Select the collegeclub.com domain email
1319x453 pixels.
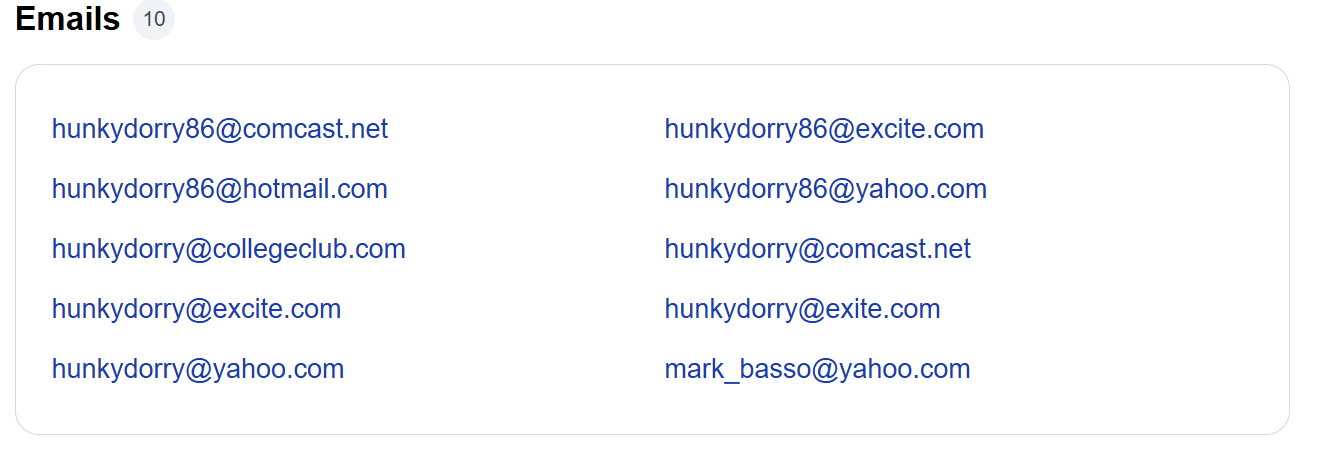229,249
